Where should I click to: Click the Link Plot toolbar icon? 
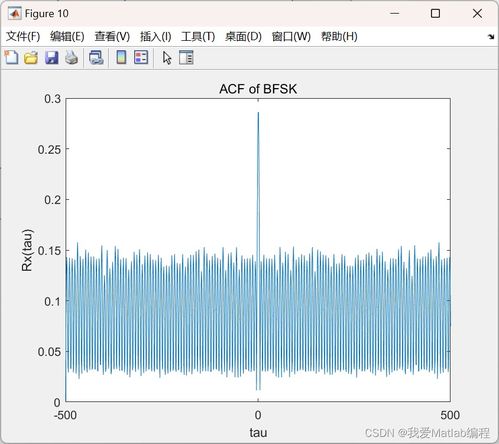coord(96,57)
